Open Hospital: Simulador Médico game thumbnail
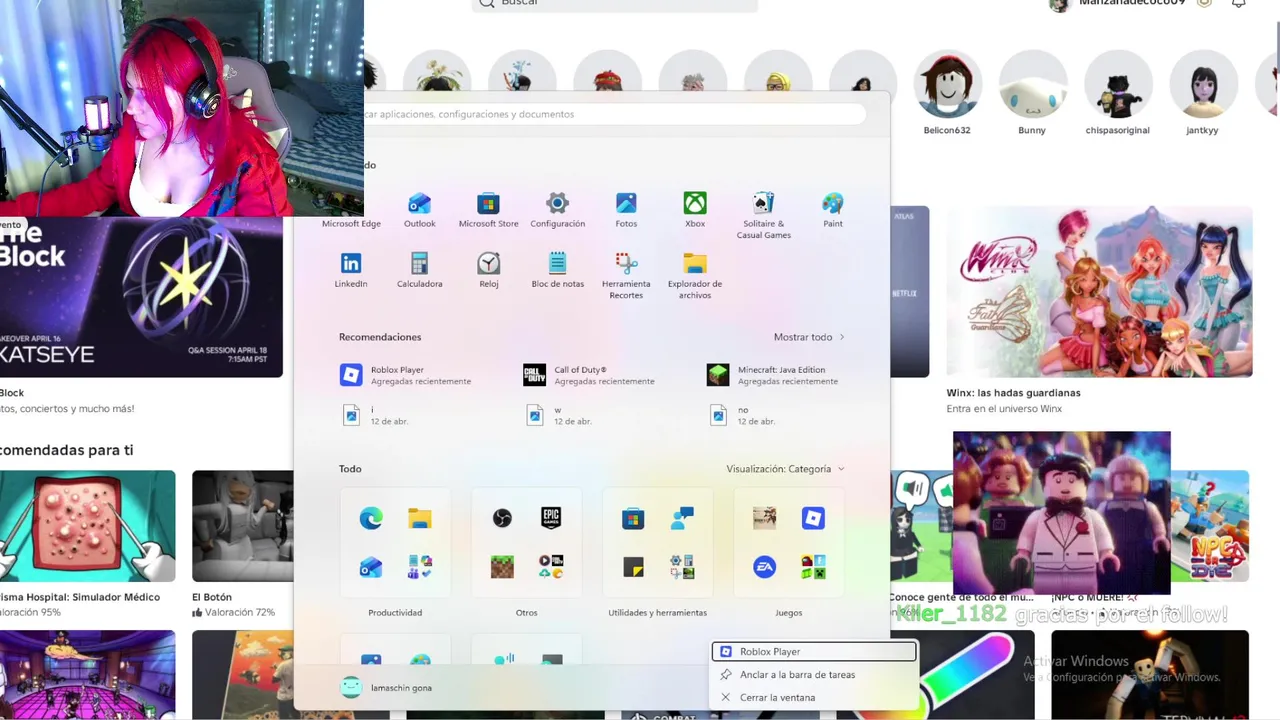 click(87, 526)
